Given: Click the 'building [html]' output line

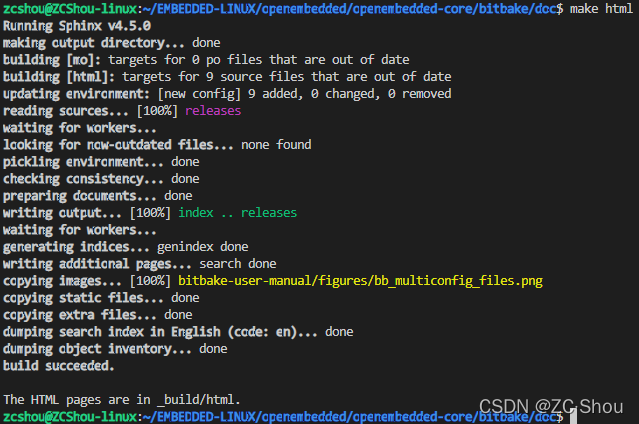Looking at the screenshot, I should [x=227, y=77].
